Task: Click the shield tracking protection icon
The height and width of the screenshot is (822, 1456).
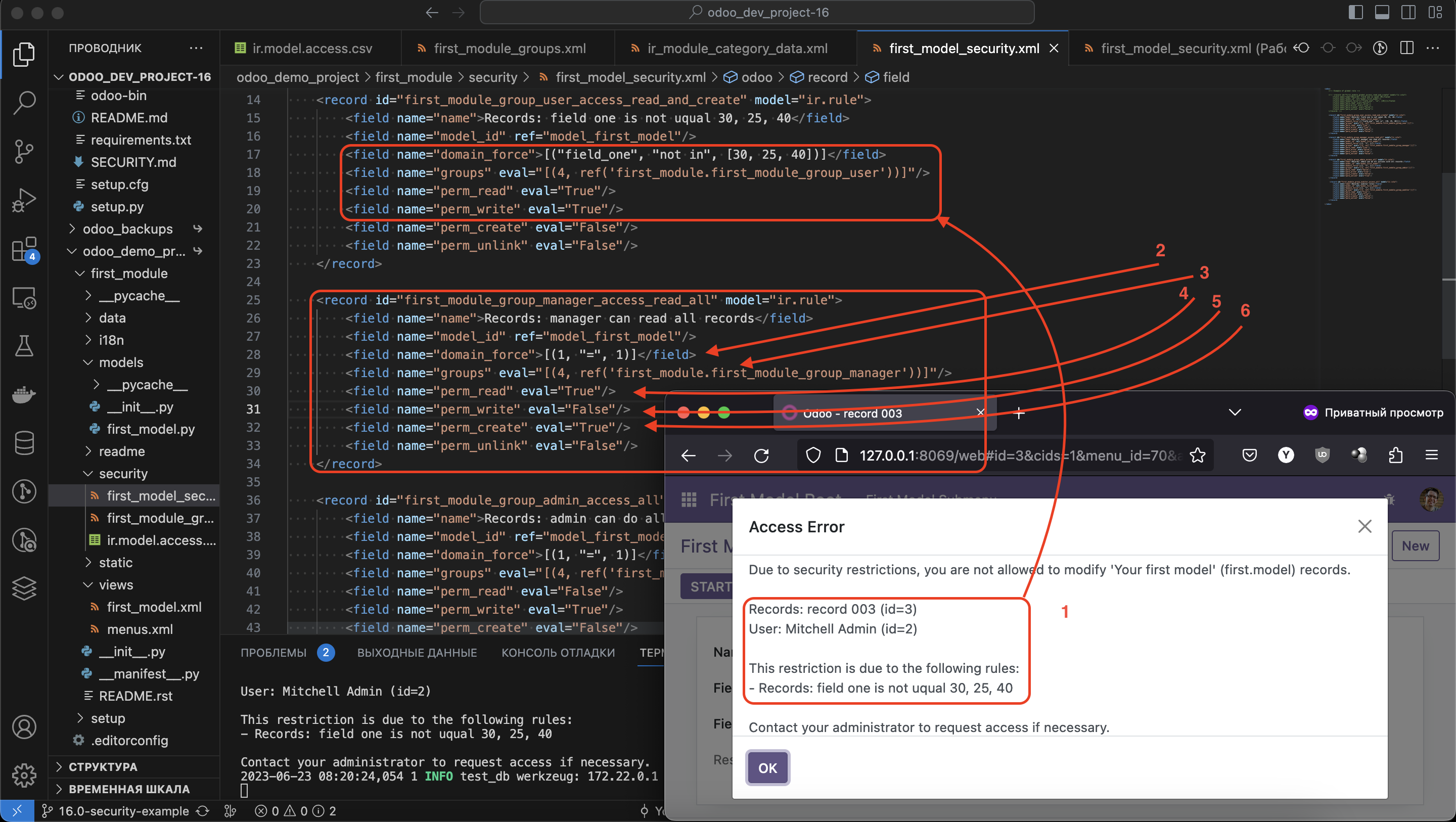Action: 813,455
